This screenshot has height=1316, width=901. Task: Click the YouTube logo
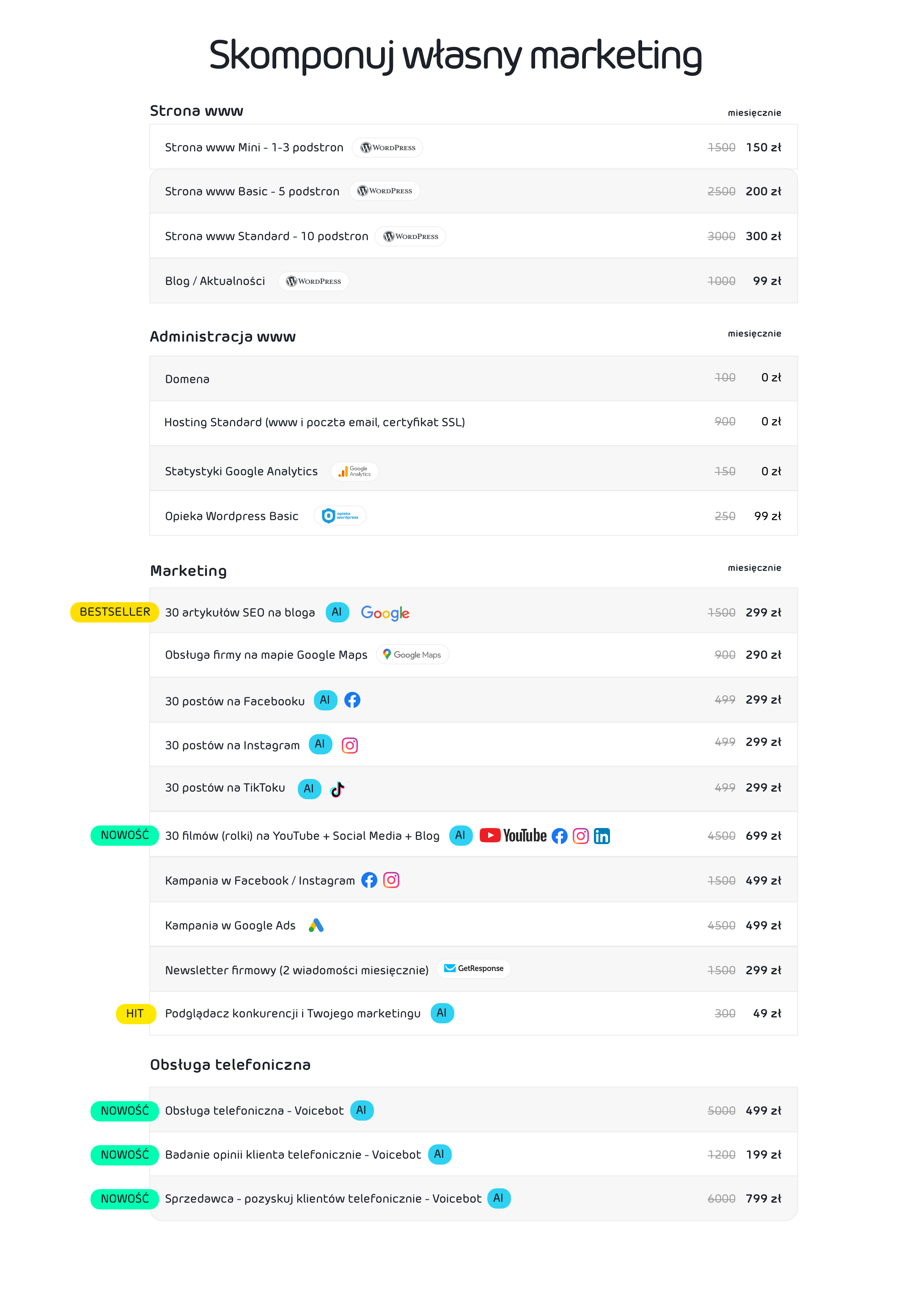(x=513, y=836)
